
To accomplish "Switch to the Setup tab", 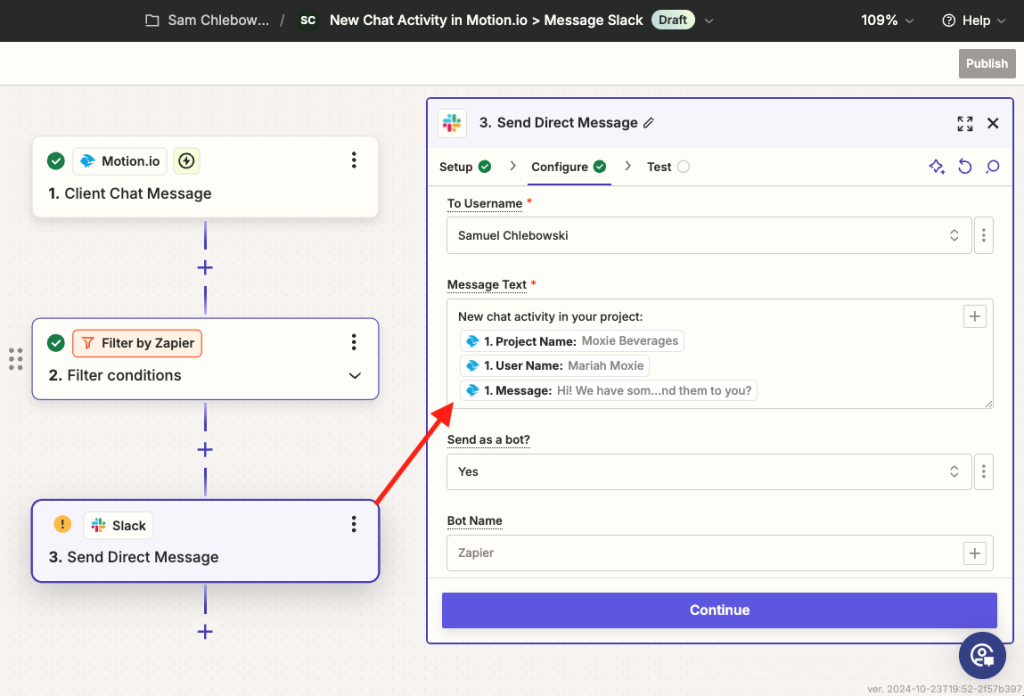I will pyautogui.click(x=465, y=166).
